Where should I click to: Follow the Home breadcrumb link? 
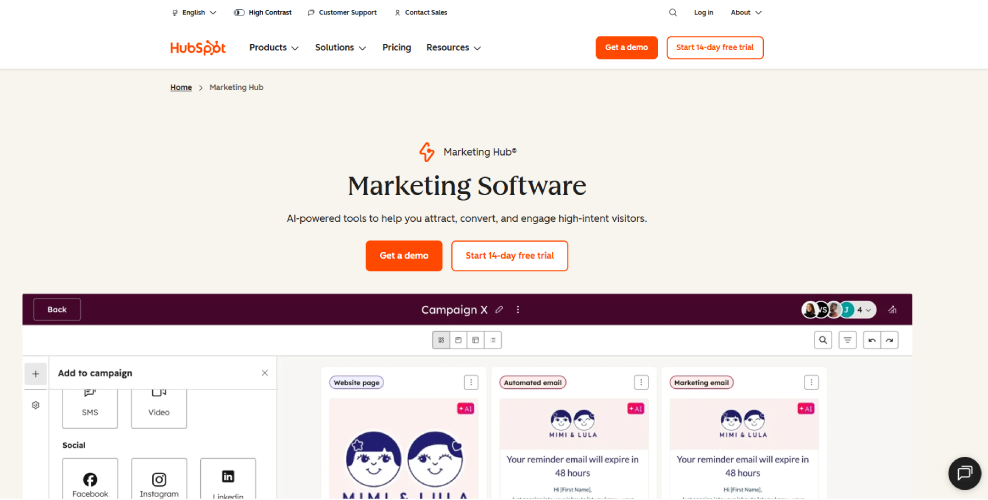pyautogui.click(x=181, y=88)
